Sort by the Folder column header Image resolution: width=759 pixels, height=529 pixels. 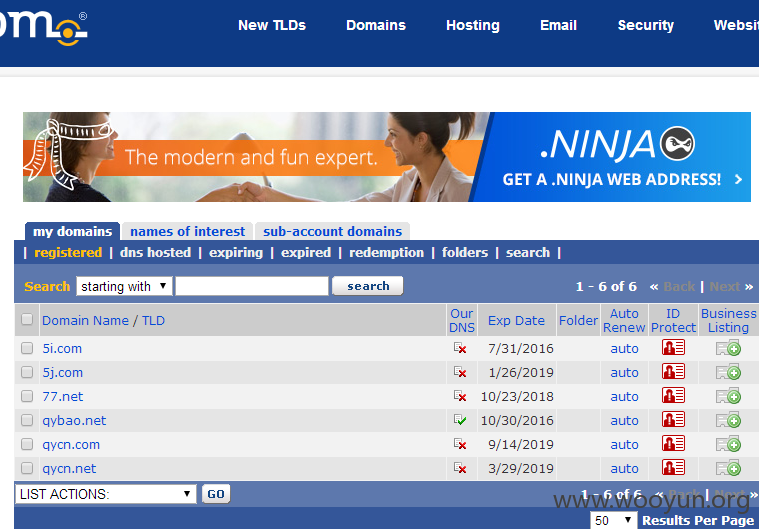click(x=578, y=320)
